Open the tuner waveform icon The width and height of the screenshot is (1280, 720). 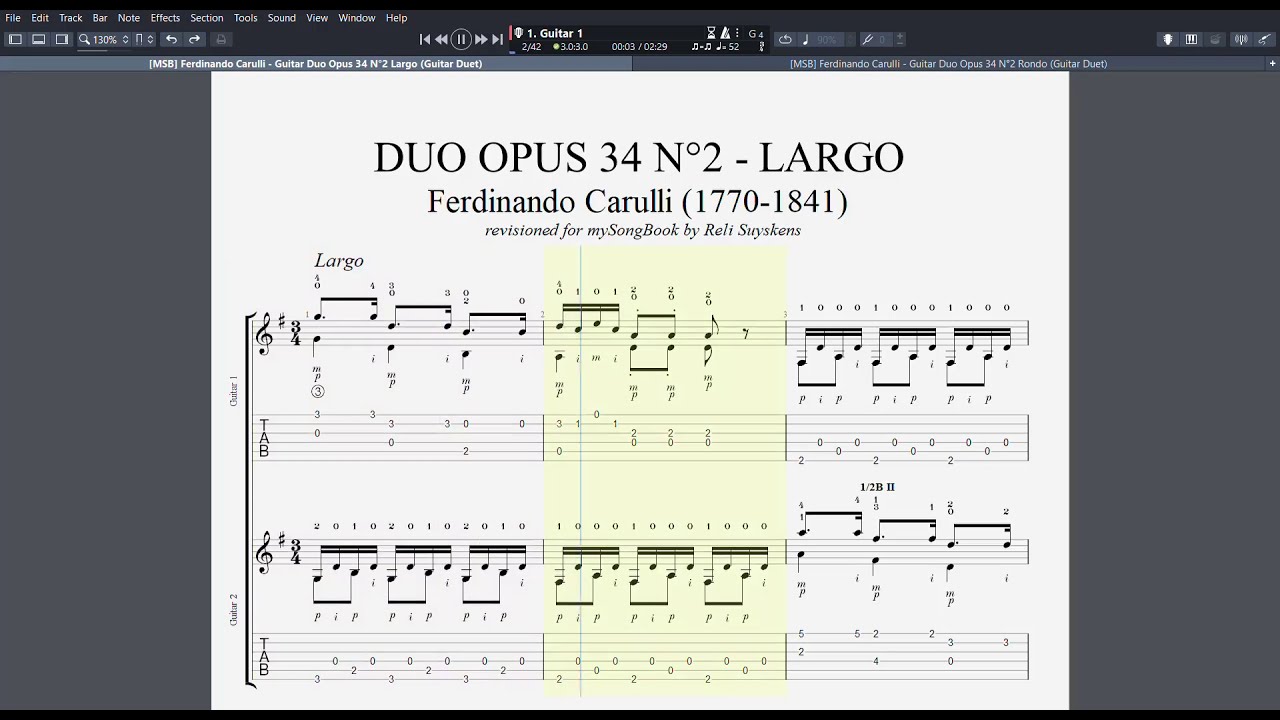[x=1241, y=39]
